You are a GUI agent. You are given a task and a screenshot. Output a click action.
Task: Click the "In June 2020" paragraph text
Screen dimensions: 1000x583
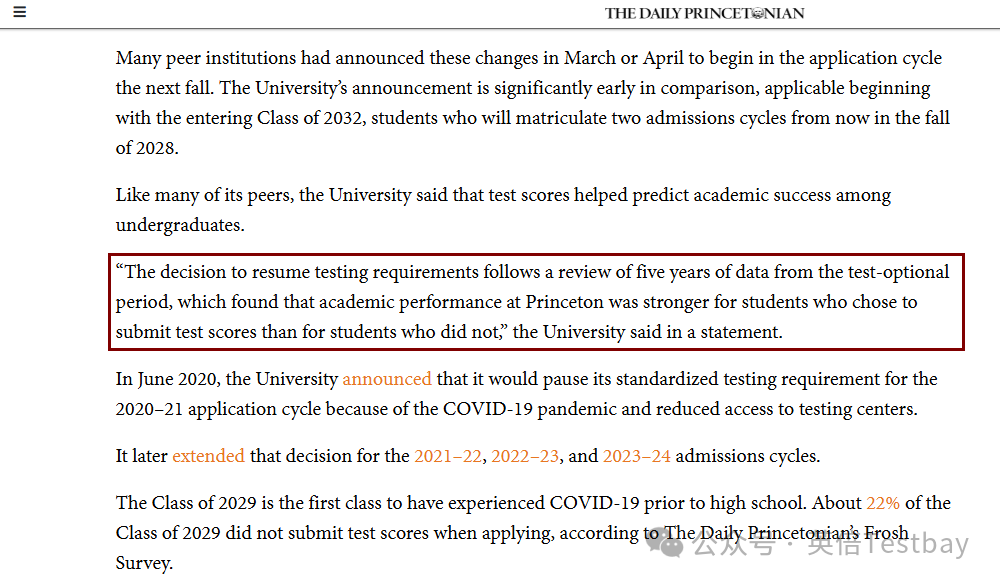[200, 379]
